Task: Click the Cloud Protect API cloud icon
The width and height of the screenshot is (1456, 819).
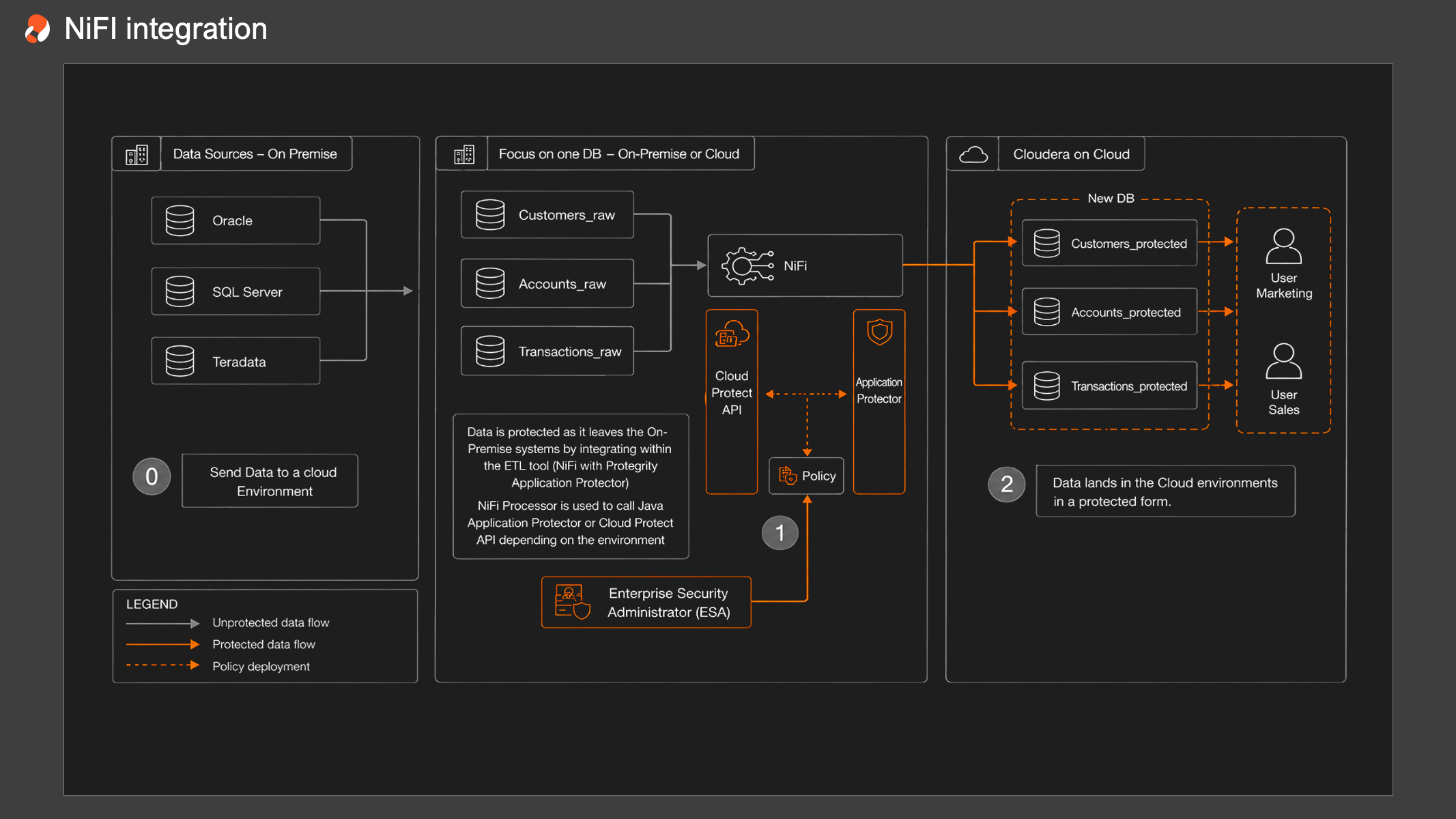Action: [x=732, y=334]
